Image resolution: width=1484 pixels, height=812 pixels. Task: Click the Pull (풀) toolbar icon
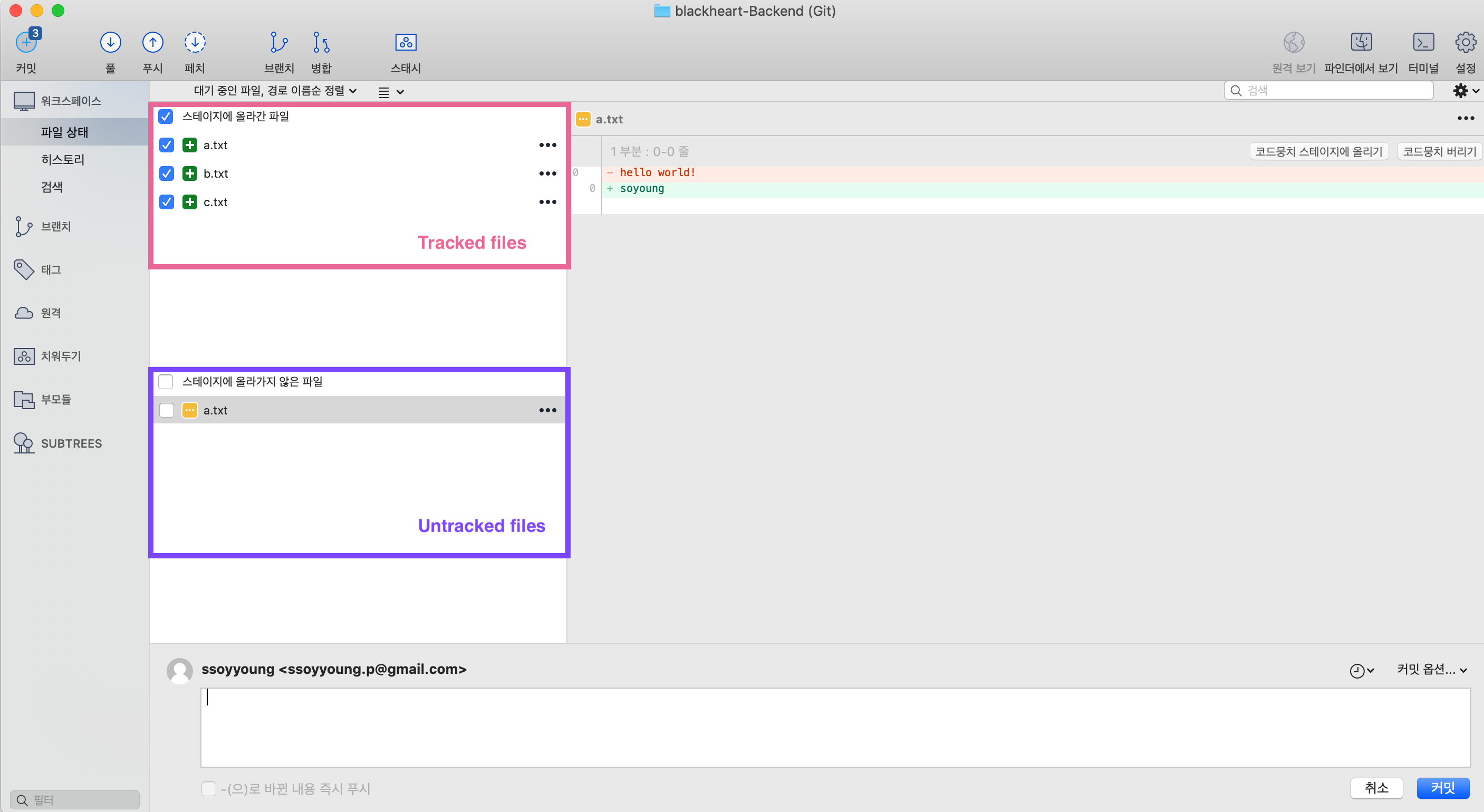coord(110,43)
